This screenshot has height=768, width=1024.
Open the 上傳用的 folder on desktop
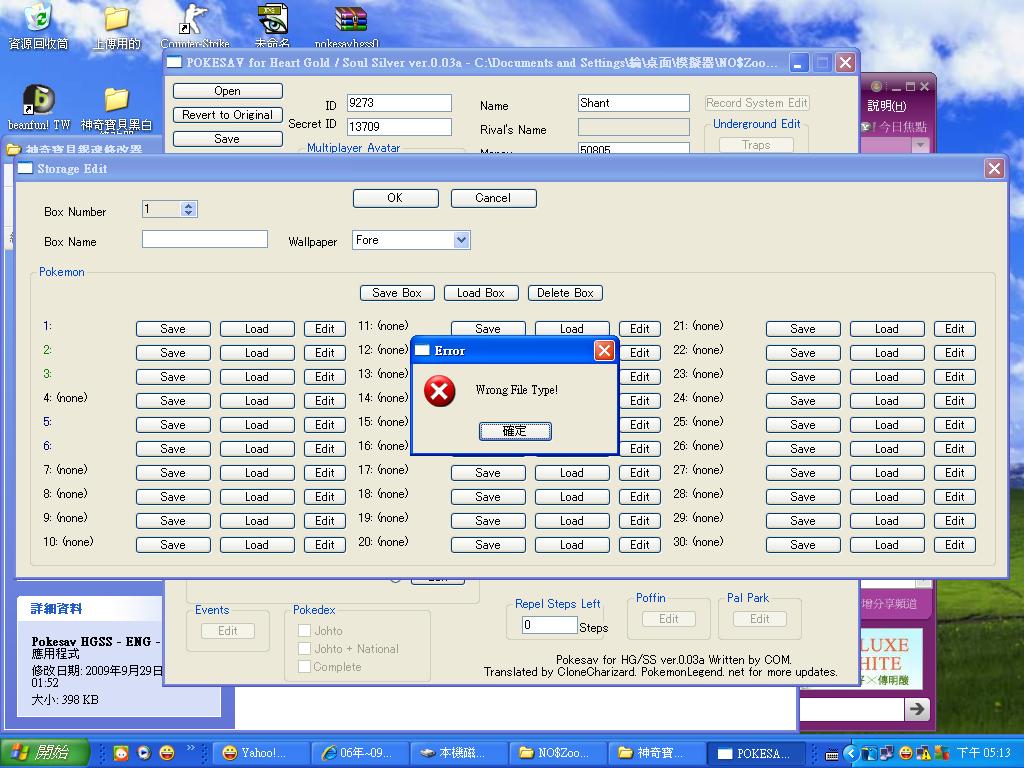(116, 20)
